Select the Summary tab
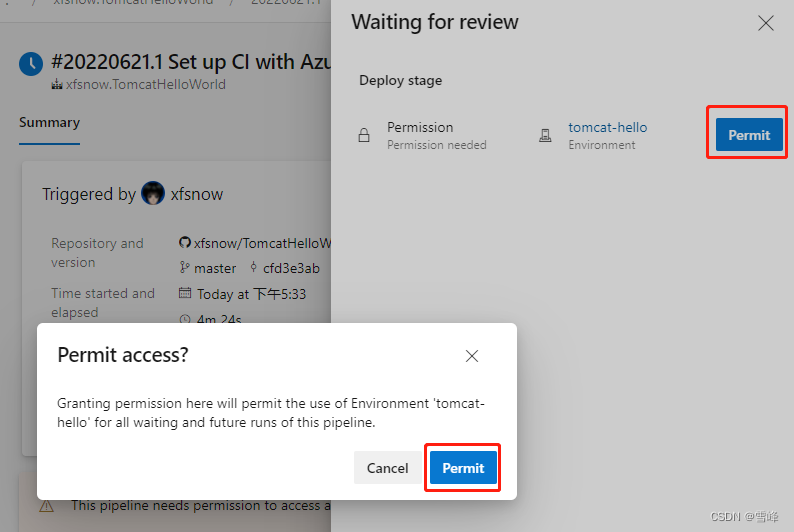The width and height of the screenshot is (794, 532). (50, 122)
